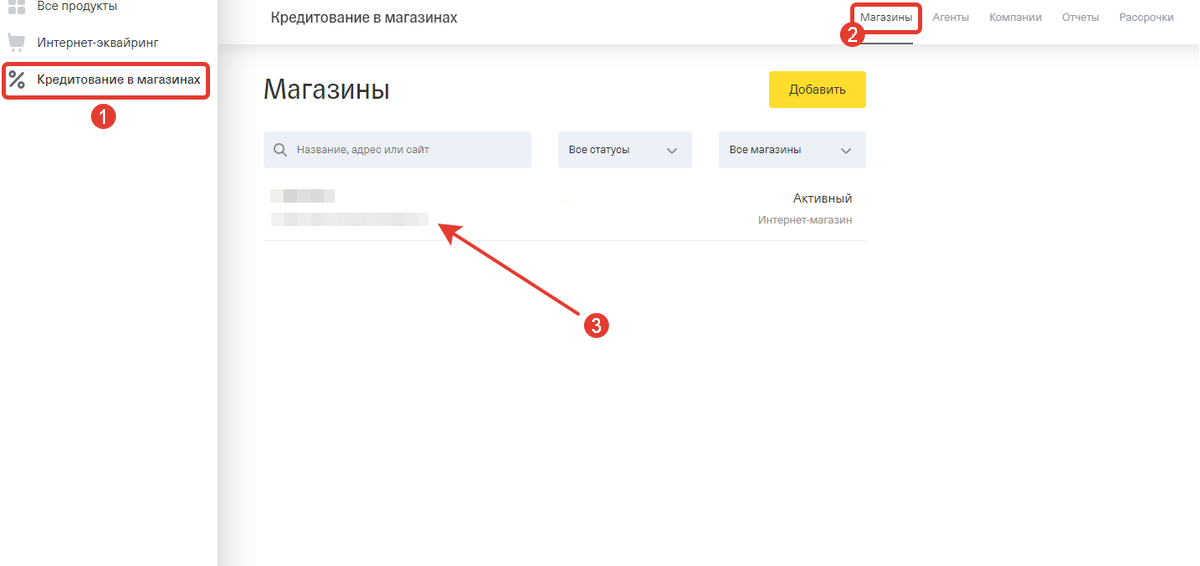The height and width of the screenshot is (566, 1200).
Task: Expand the chevron arrow on Все магазины
Action: (846, 150)
